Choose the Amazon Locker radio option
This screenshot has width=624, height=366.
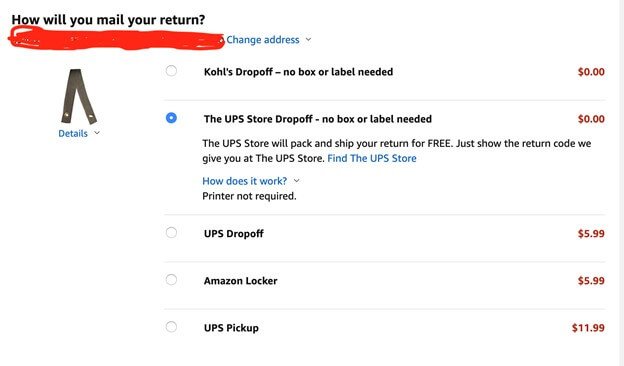coord(171,280)
